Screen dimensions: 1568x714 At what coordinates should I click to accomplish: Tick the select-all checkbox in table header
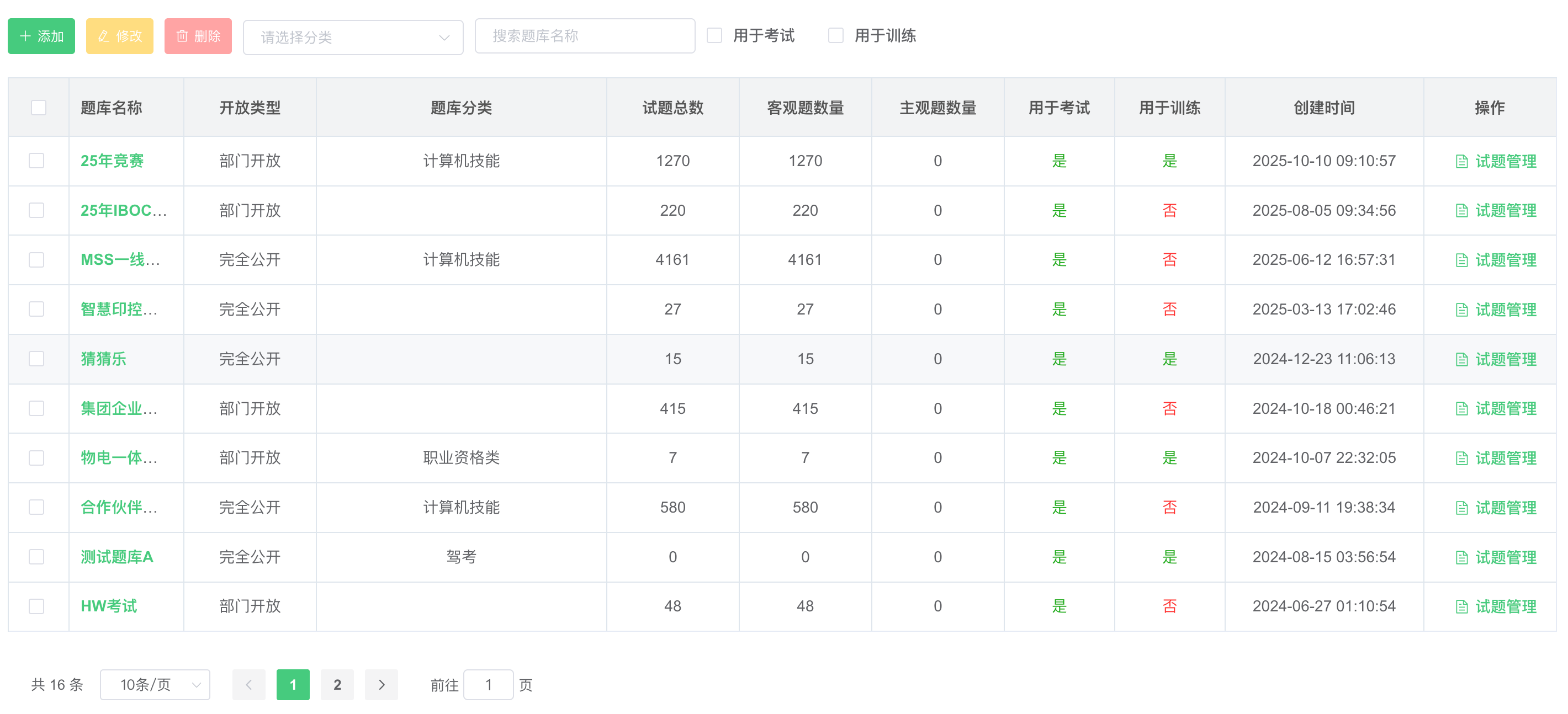point(38,108)
